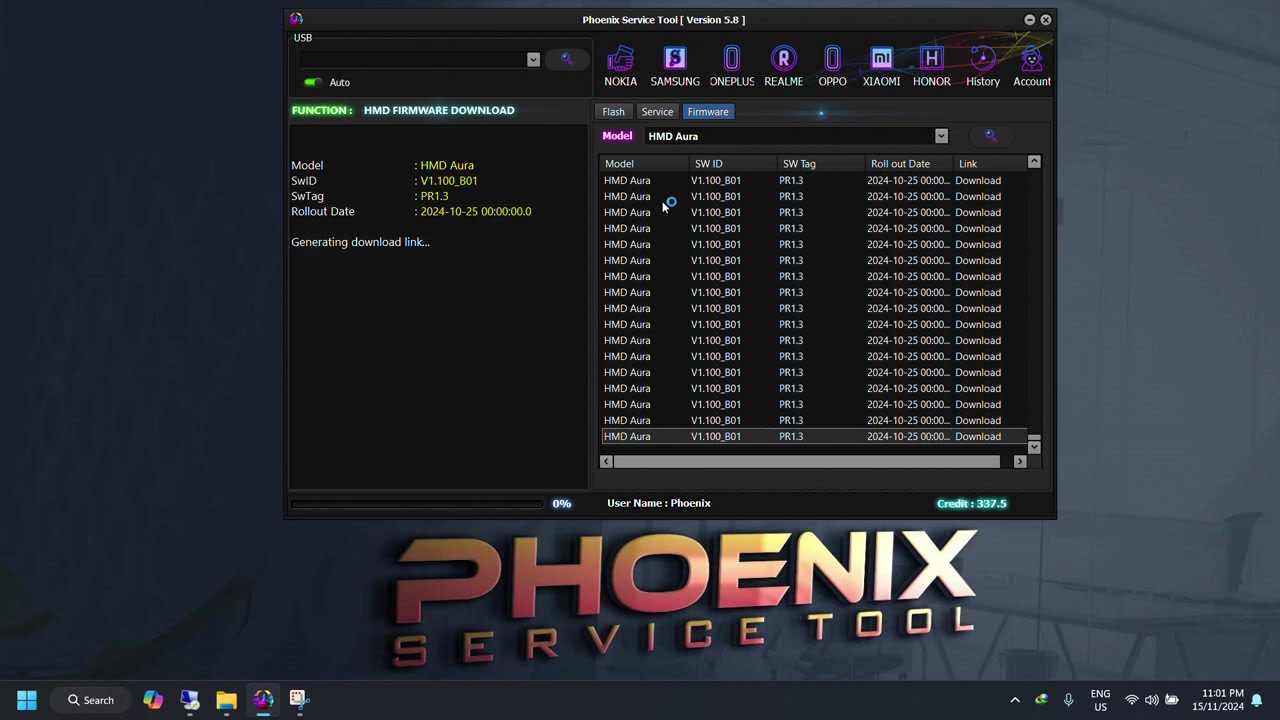Viewport: 1280px width, 720px height.
Task: Open the clock showing 11:01 PM
Action: (x=1218, y=700)
